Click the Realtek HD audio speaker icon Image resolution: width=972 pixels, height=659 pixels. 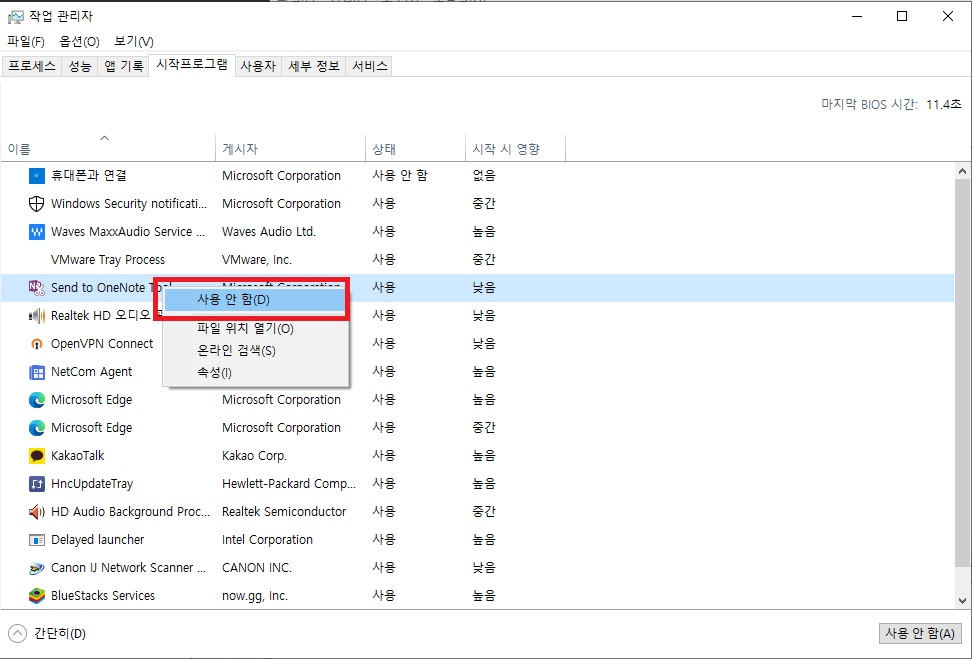[37, 316]
